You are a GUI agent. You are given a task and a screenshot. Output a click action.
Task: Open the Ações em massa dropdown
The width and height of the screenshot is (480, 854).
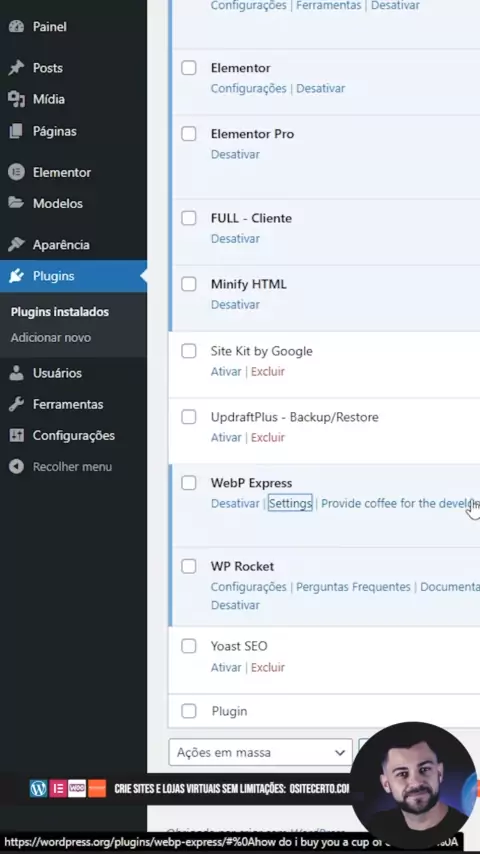point(260,753)
